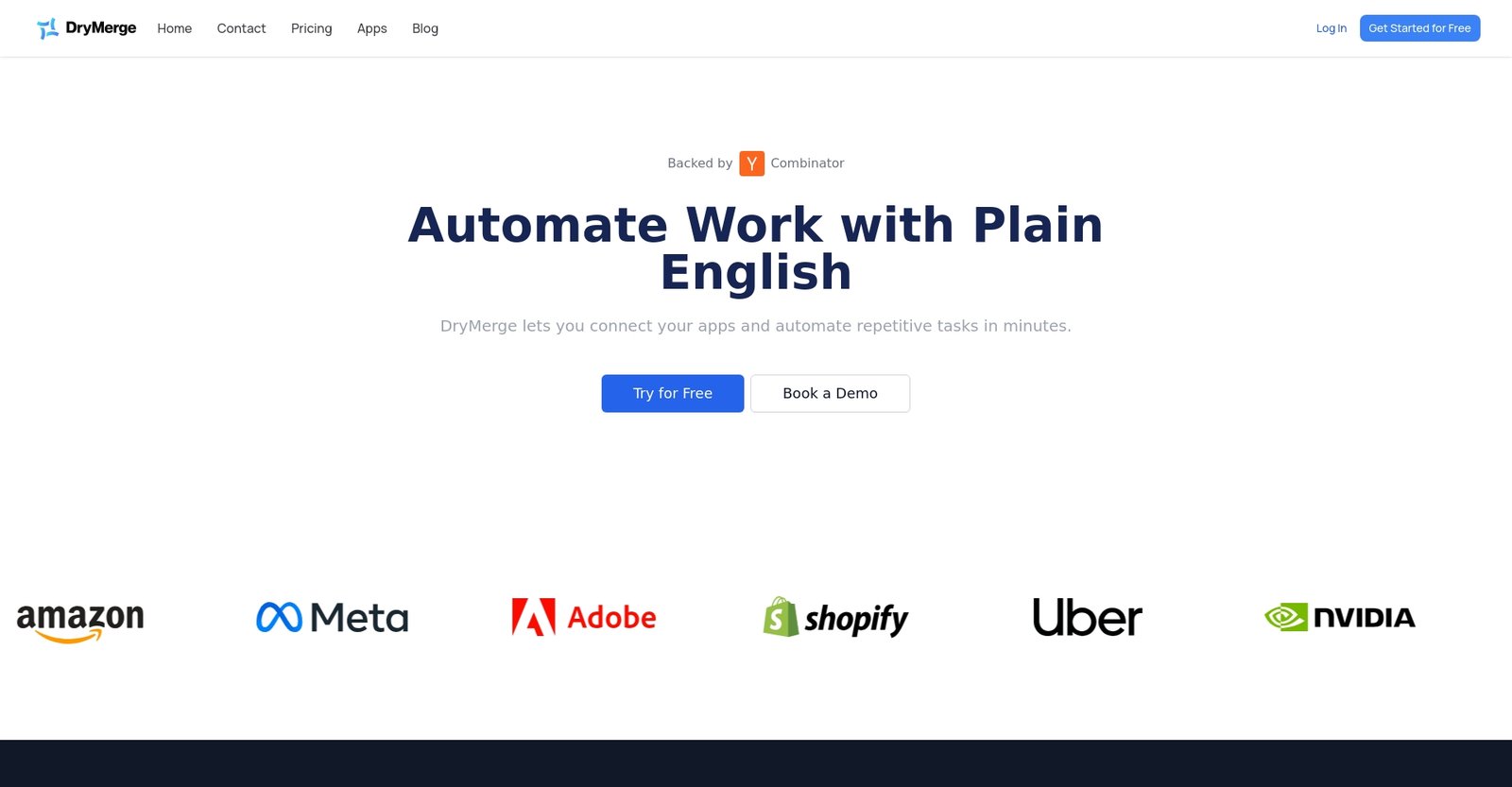
Task: Open the Pricing page
Action: coord(312,28)
